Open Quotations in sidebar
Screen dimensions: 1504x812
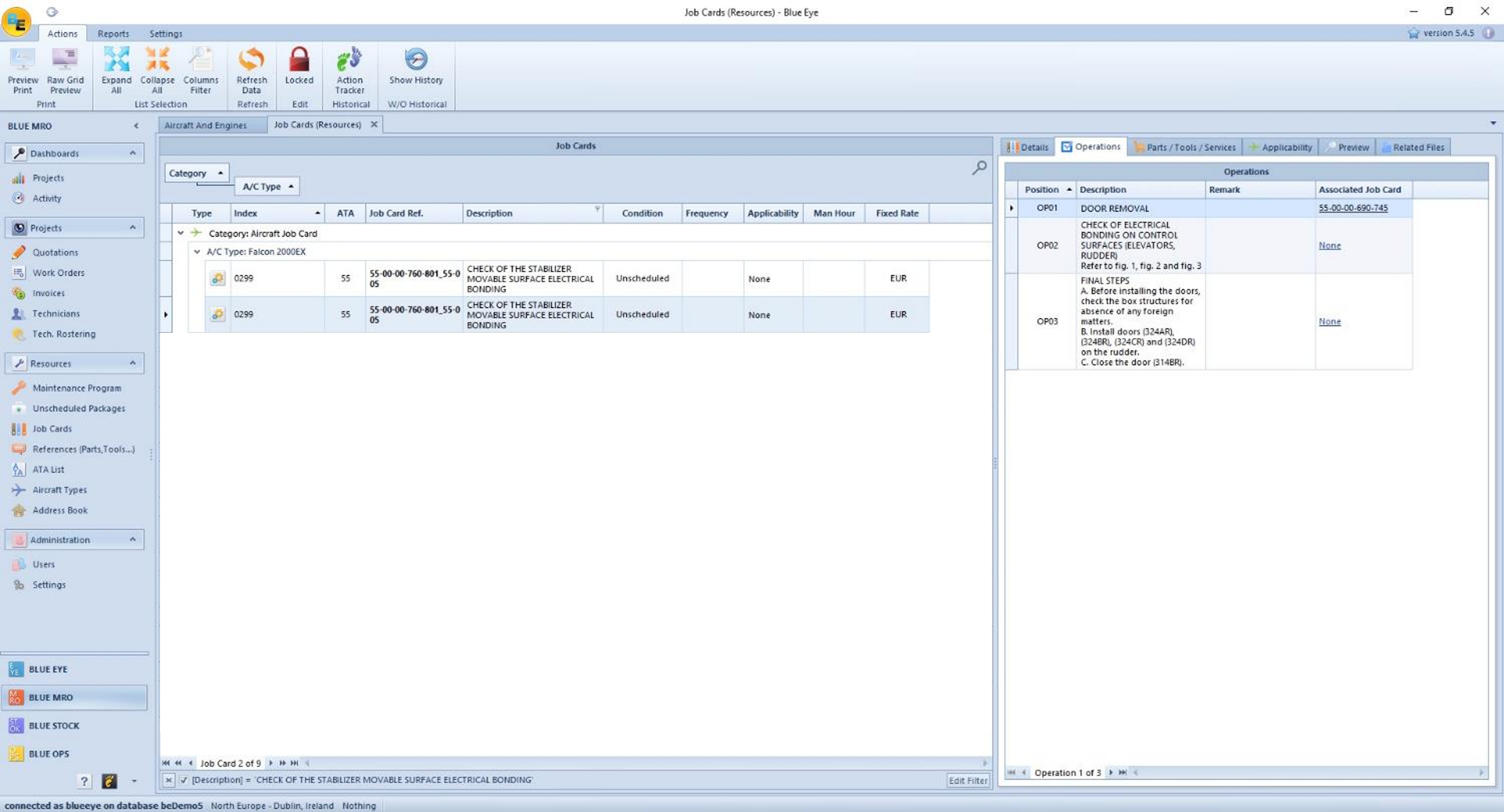[x=55, y=252]
